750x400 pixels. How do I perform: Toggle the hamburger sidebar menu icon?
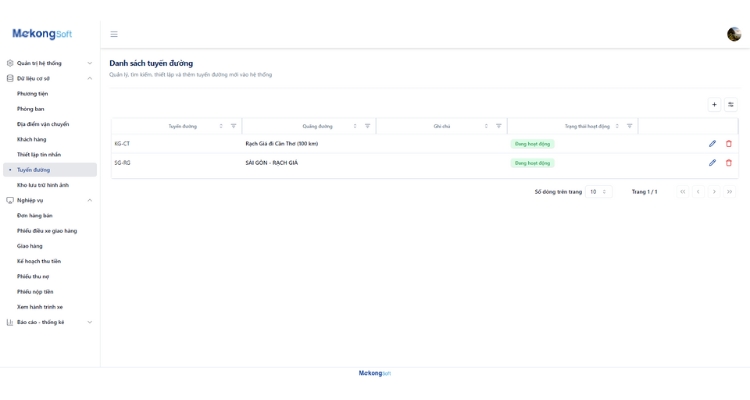tap(114, 34)
